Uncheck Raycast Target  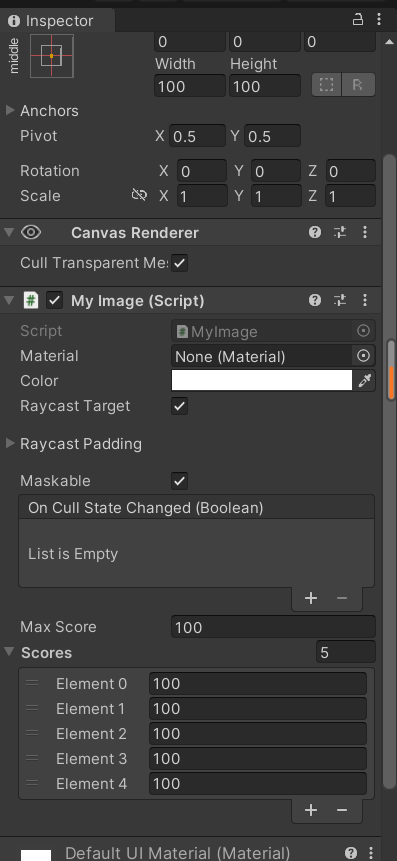click(x=180, y=406)
